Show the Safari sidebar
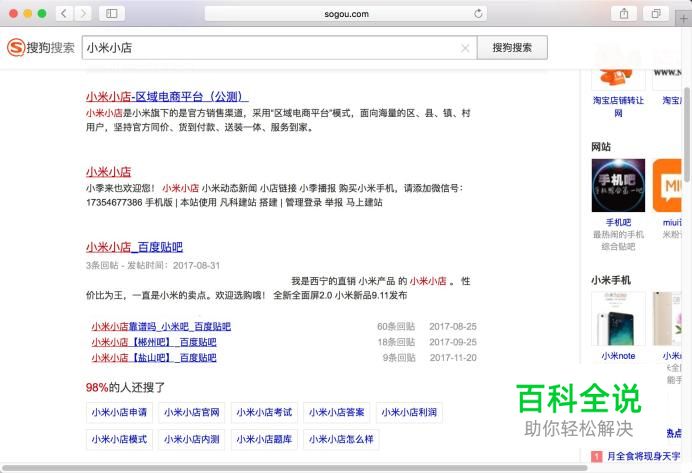692x473 pixels. (x=112, y=14)
